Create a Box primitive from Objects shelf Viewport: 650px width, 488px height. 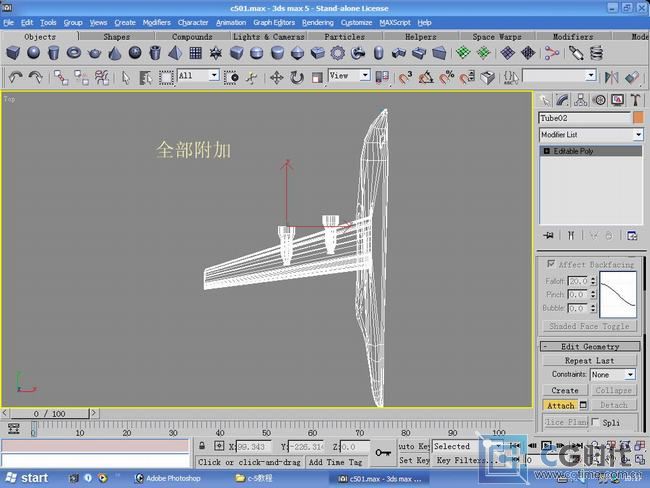click(13, 53)
